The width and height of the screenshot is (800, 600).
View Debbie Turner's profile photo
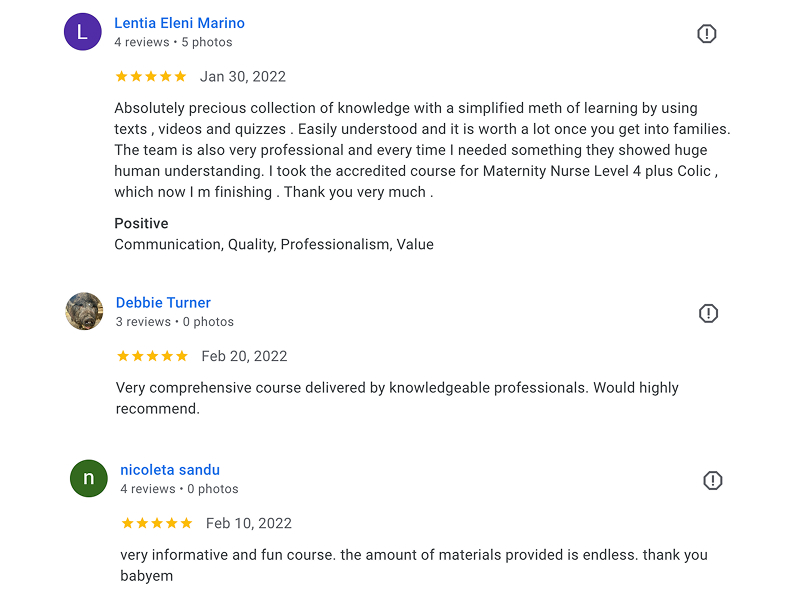84,311
